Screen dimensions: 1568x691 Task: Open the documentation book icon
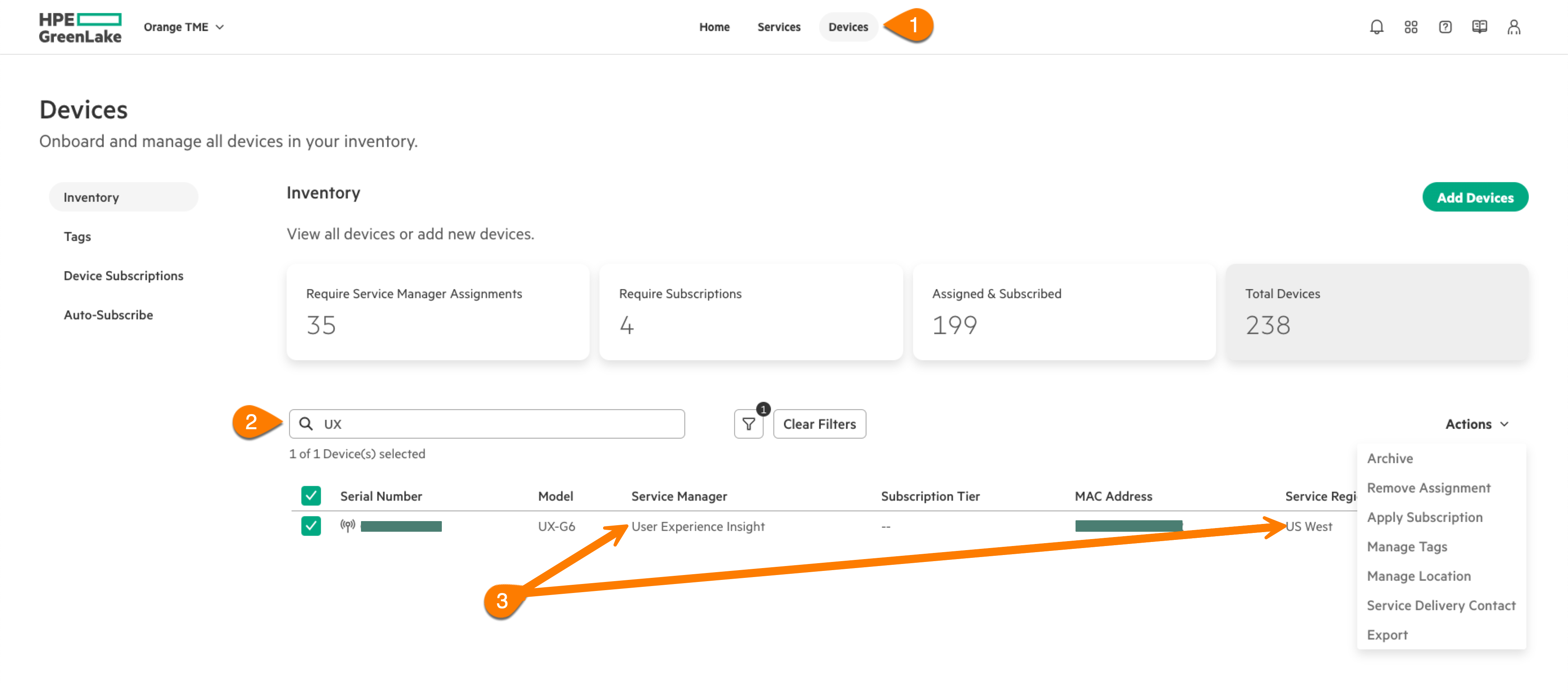[1479, 27]
